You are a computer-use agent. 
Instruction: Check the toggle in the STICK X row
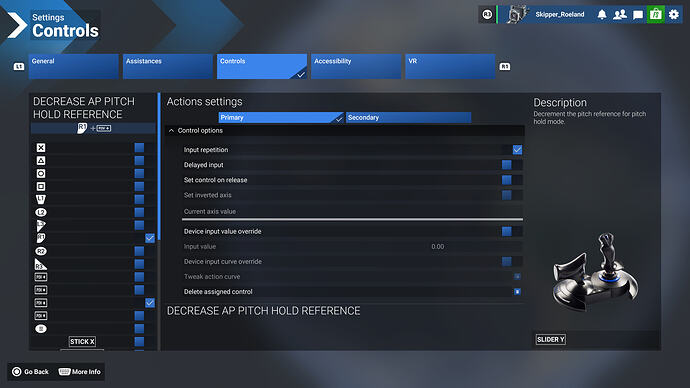tap(139, 341)
